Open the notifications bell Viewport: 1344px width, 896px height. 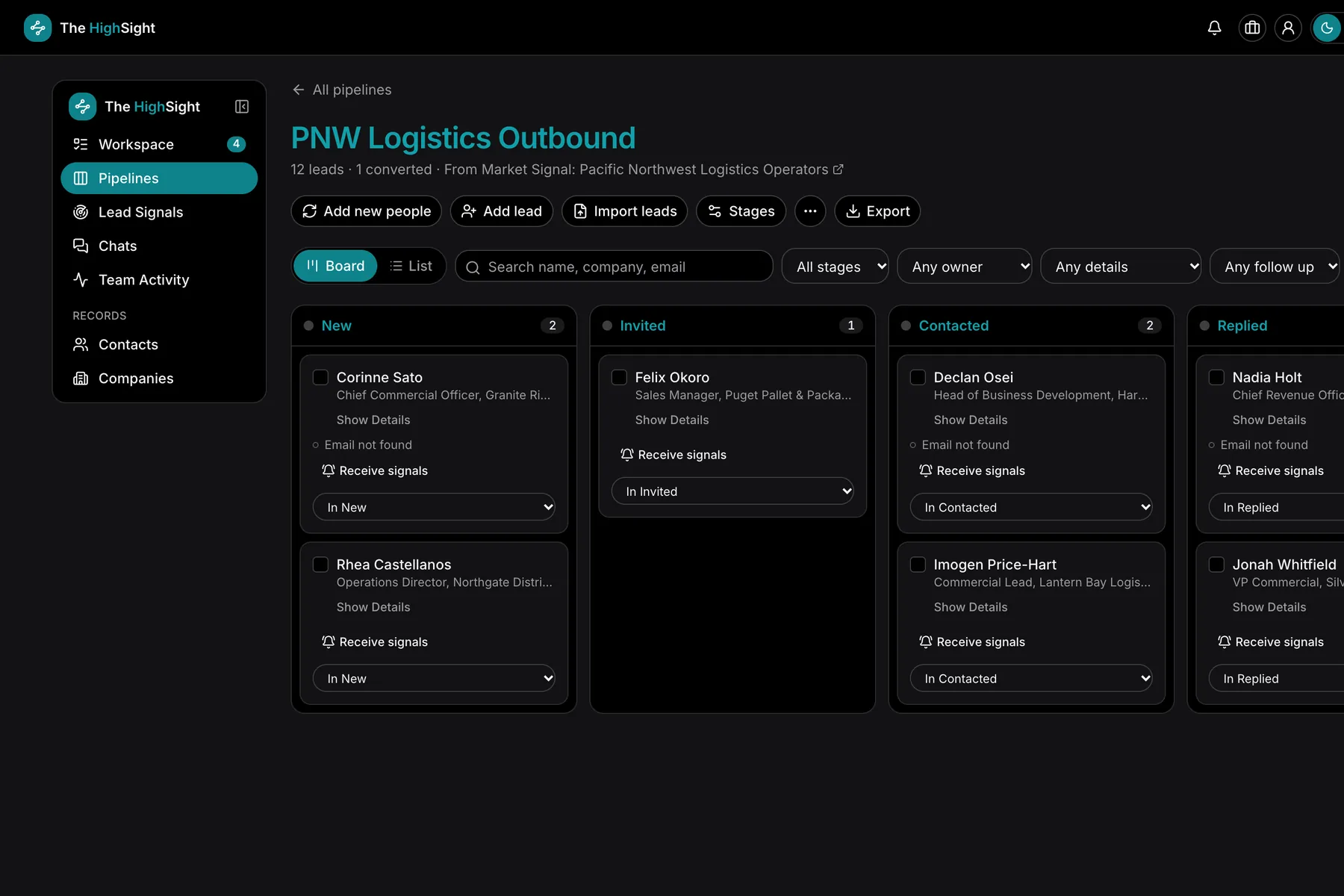(1215, 28)
